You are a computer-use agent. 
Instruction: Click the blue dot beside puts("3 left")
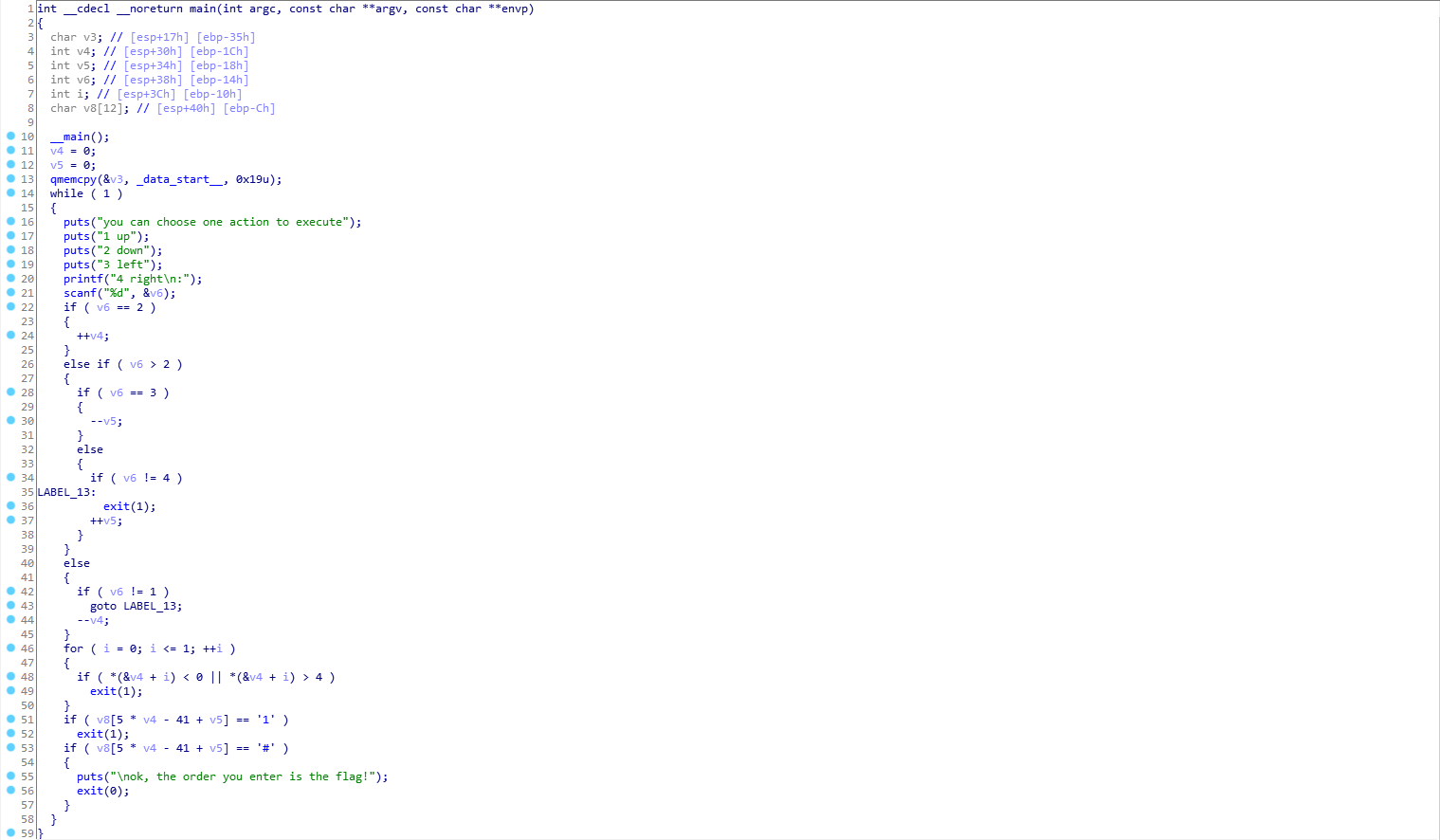pyautogui.click(x=10, y=264)
